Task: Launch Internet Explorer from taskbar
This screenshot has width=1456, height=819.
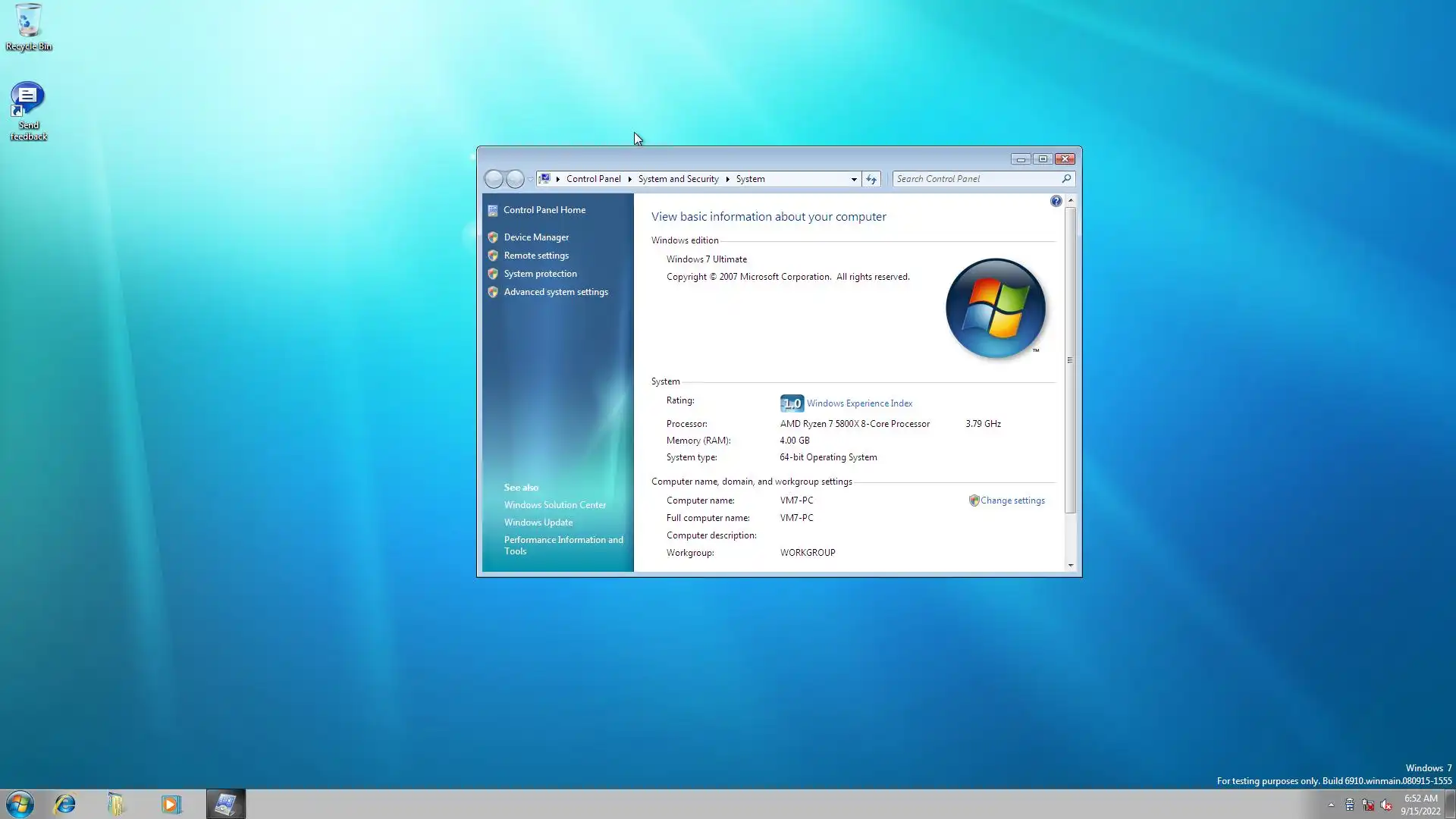Action: [x=65, y=804]
